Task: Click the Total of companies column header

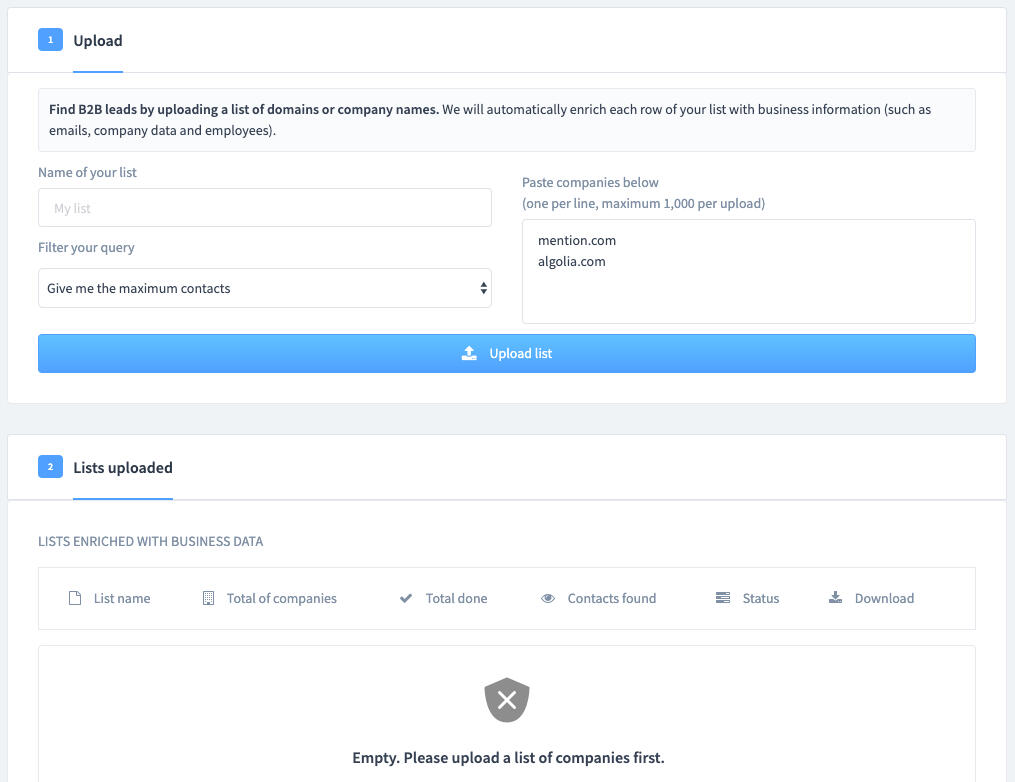Action: pos(281,598)
